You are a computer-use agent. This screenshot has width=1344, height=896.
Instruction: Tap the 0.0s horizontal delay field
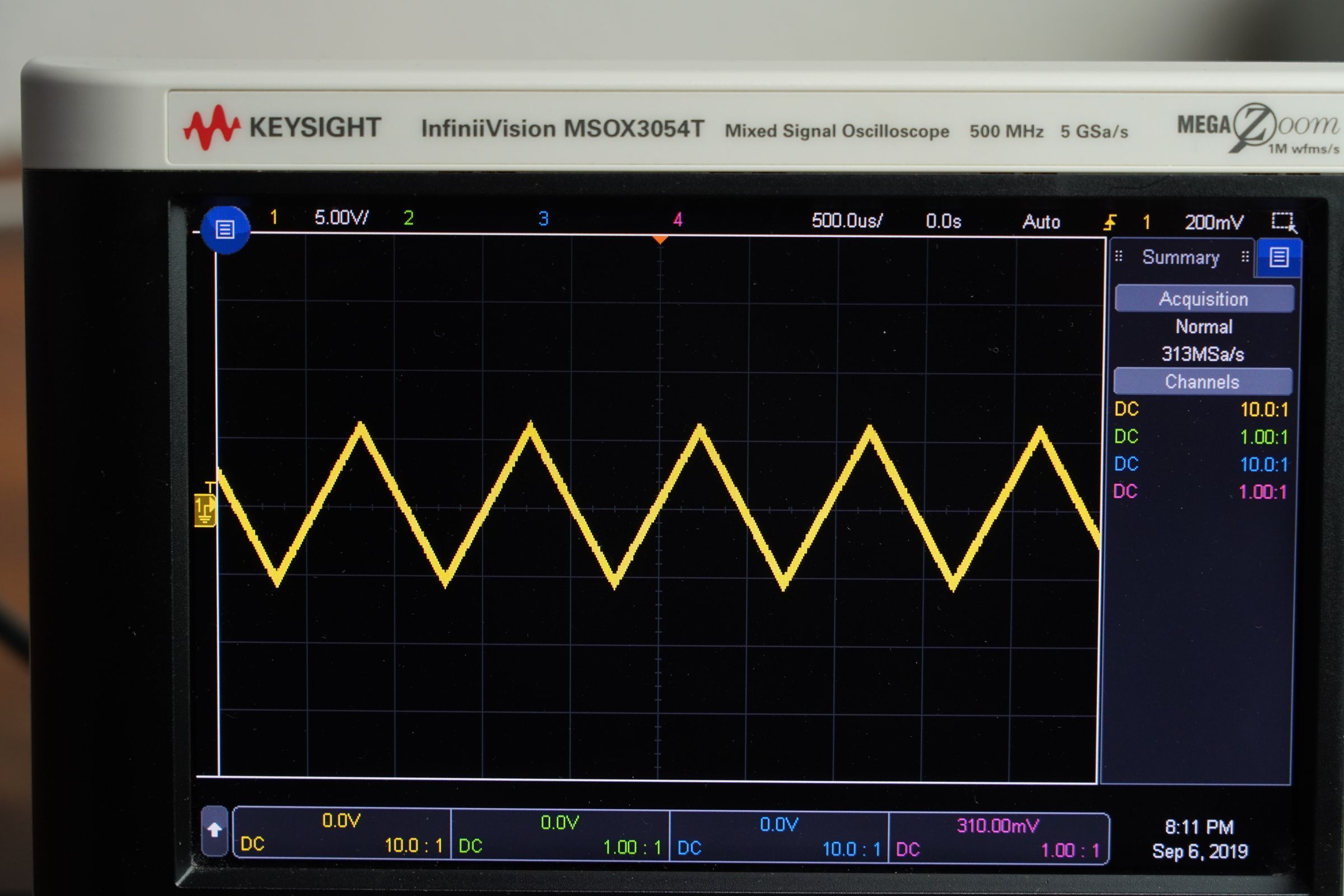click(943, 222)
